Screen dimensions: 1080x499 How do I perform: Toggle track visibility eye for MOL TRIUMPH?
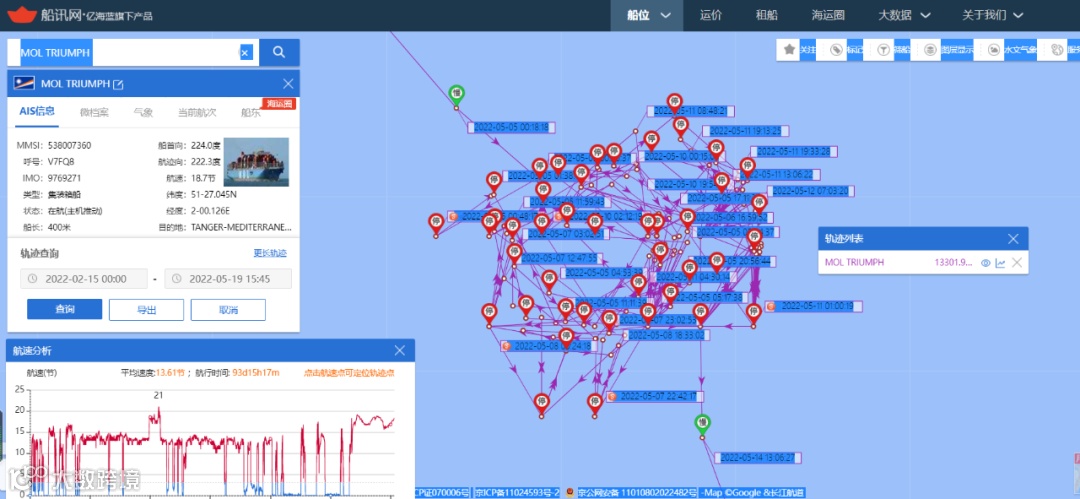(986, 263)
